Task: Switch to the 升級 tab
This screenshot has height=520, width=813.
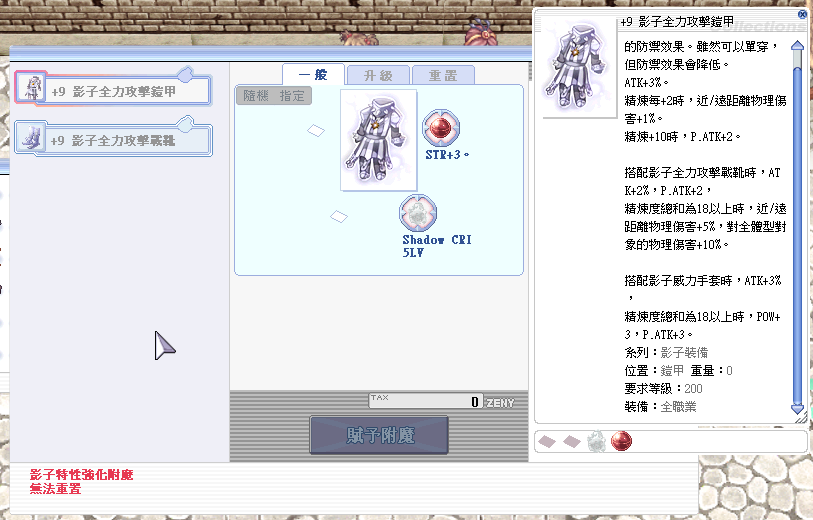Action: [378, 75]
